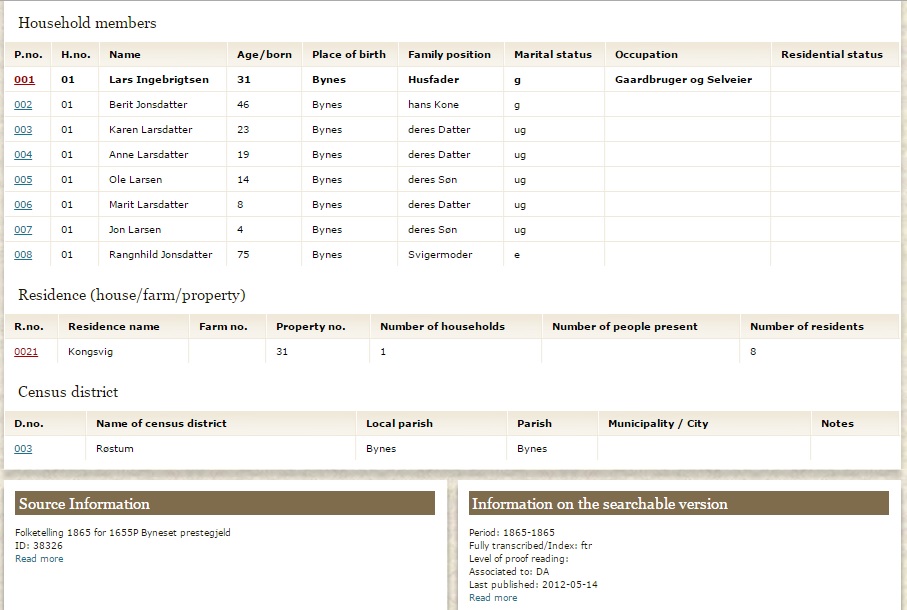Click the Residence (house/farm/property) heading
Screen dimensions: 907x610
[x=132, y=295]
